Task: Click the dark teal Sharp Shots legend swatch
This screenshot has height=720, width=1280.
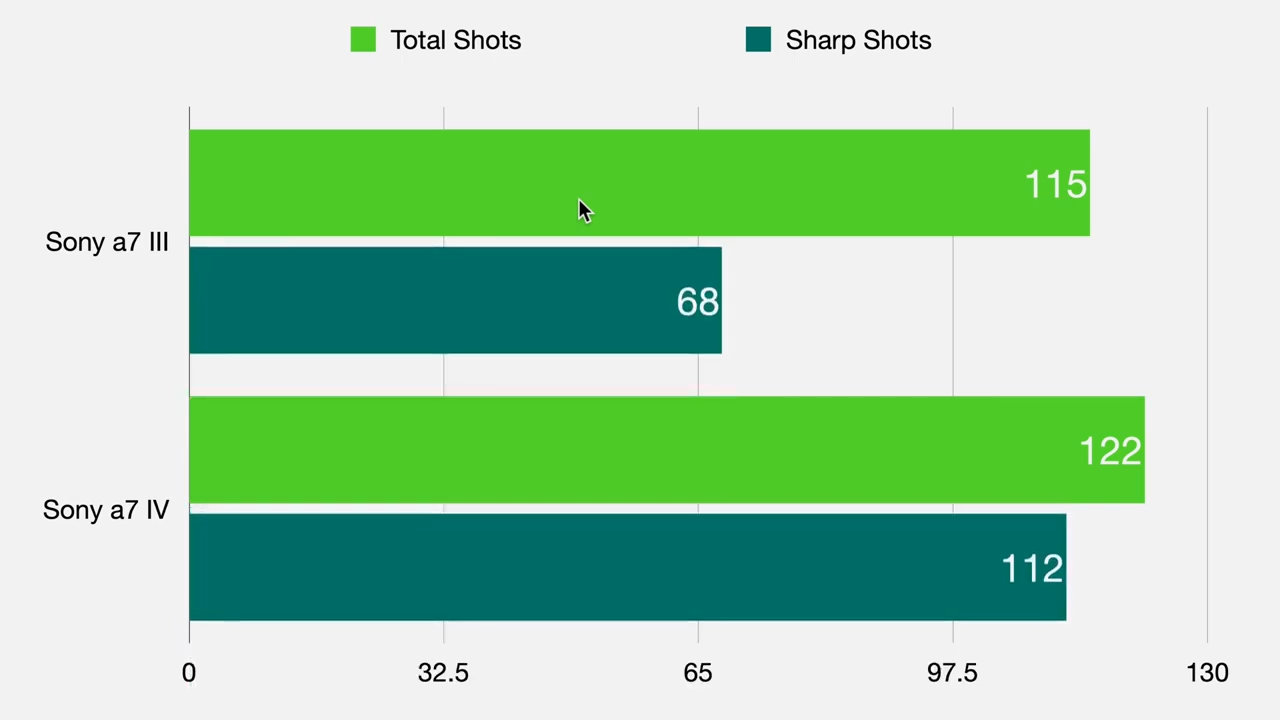Action: click(758, 40)
